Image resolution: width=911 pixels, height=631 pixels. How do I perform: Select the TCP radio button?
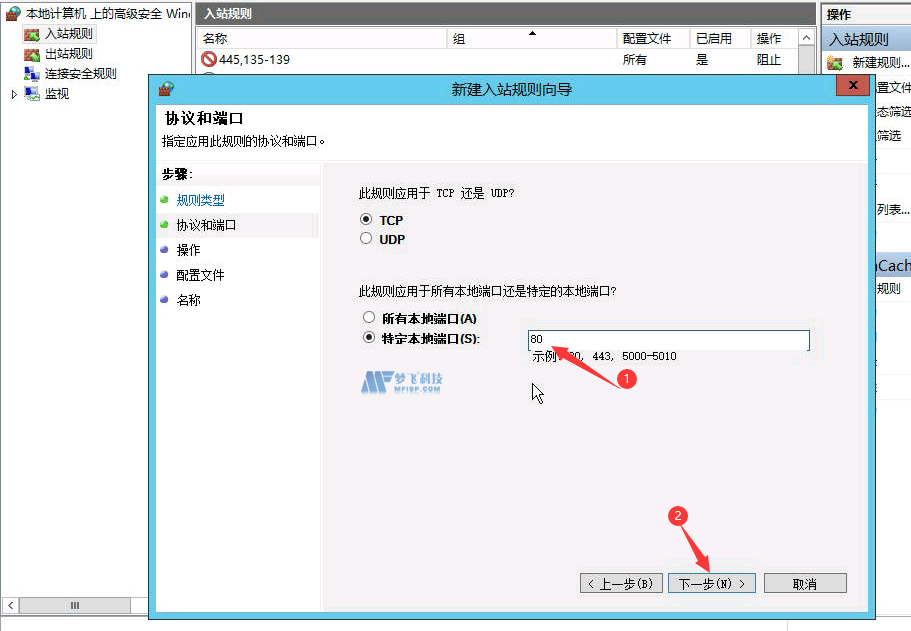click(x=368, y=219)
